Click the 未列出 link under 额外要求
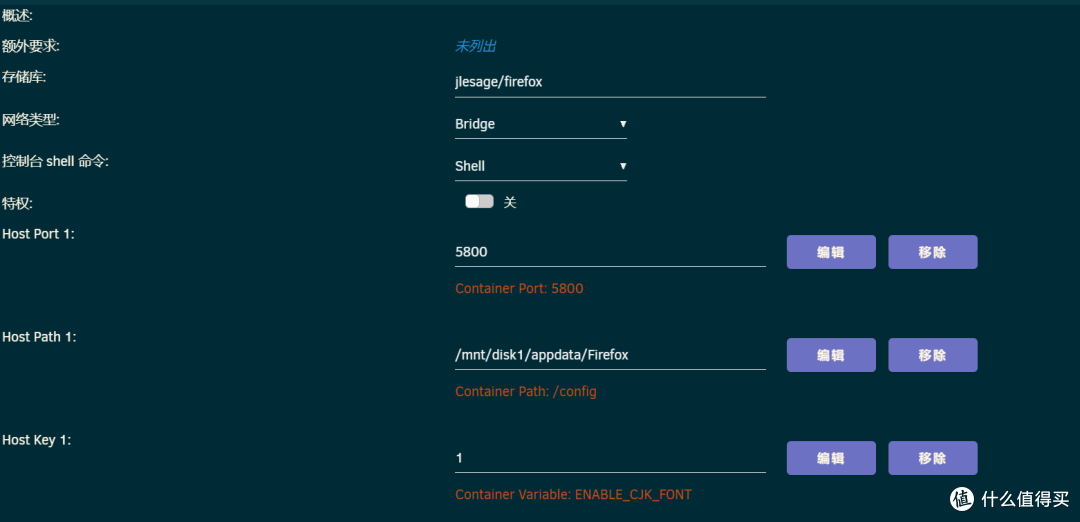 pos(476,46)
